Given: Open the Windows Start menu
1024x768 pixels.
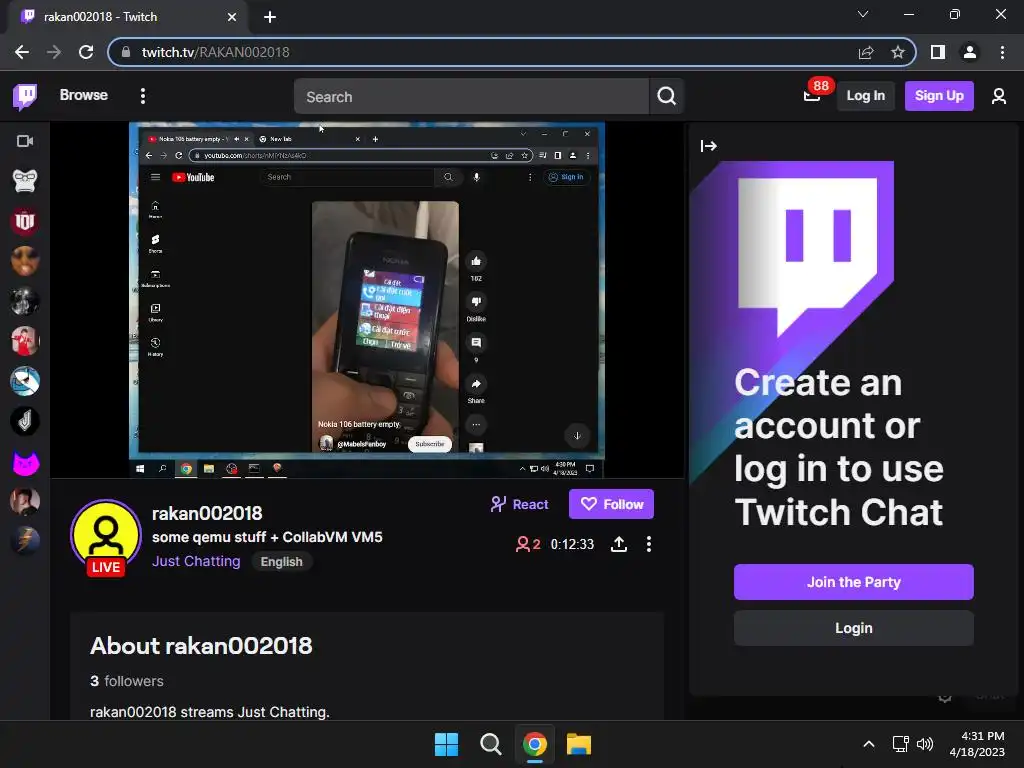Looking at the screenshot, I should pyautogui.click(x=447, y=744).
